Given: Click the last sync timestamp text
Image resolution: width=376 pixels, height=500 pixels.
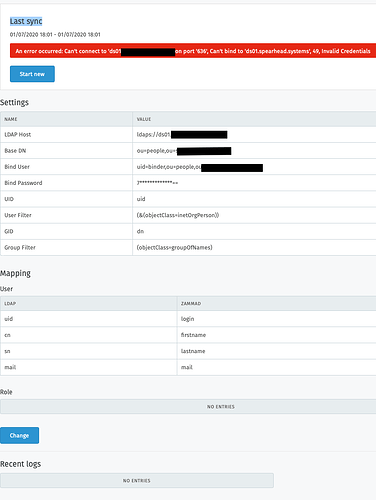Looking at the screenshot, I should [55, 34].
